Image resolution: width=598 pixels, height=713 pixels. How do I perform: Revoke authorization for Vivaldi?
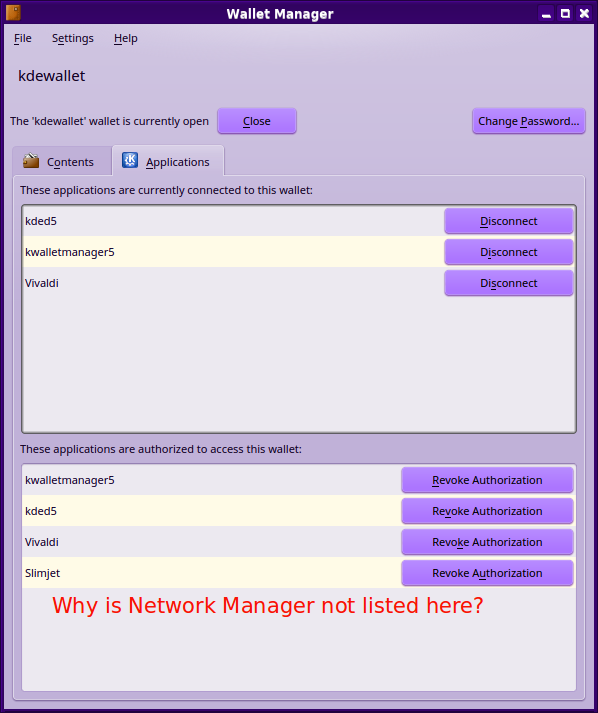coord(487,542)
